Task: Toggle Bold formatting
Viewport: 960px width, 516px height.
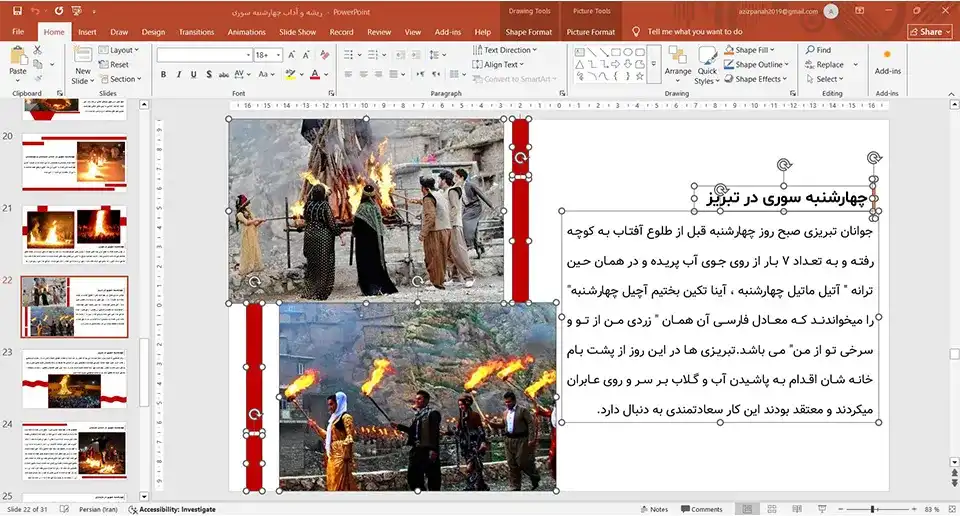Action: pos(163,75)
